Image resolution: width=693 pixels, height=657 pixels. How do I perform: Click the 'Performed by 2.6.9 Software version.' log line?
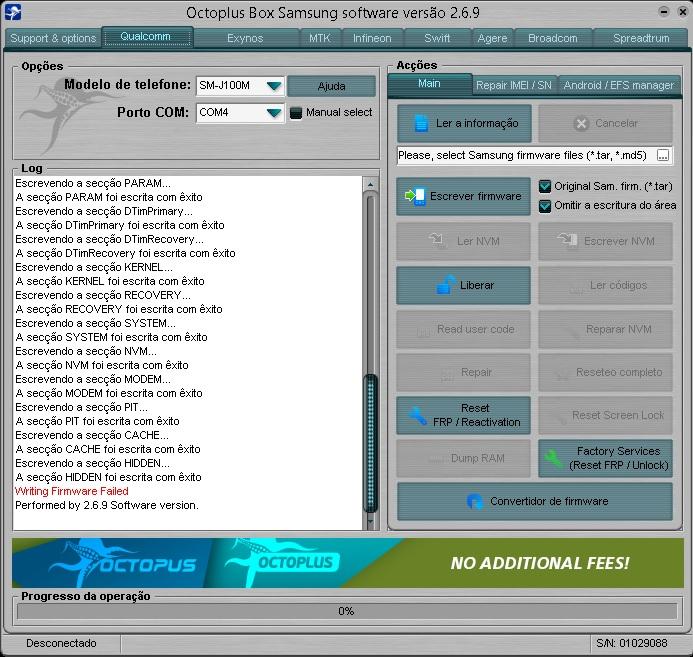coord(107,505)
